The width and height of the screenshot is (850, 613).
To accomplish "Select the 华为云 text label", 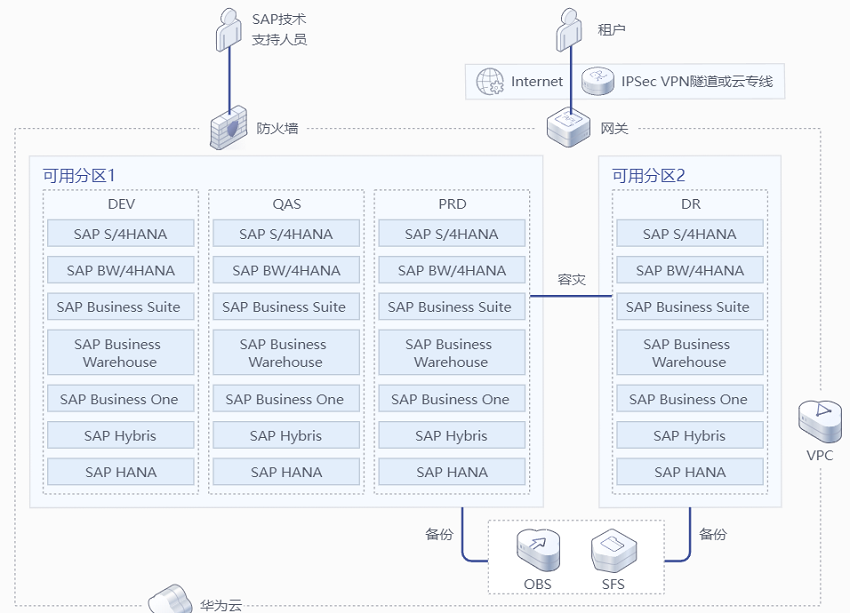I will [x=221, y=605].
